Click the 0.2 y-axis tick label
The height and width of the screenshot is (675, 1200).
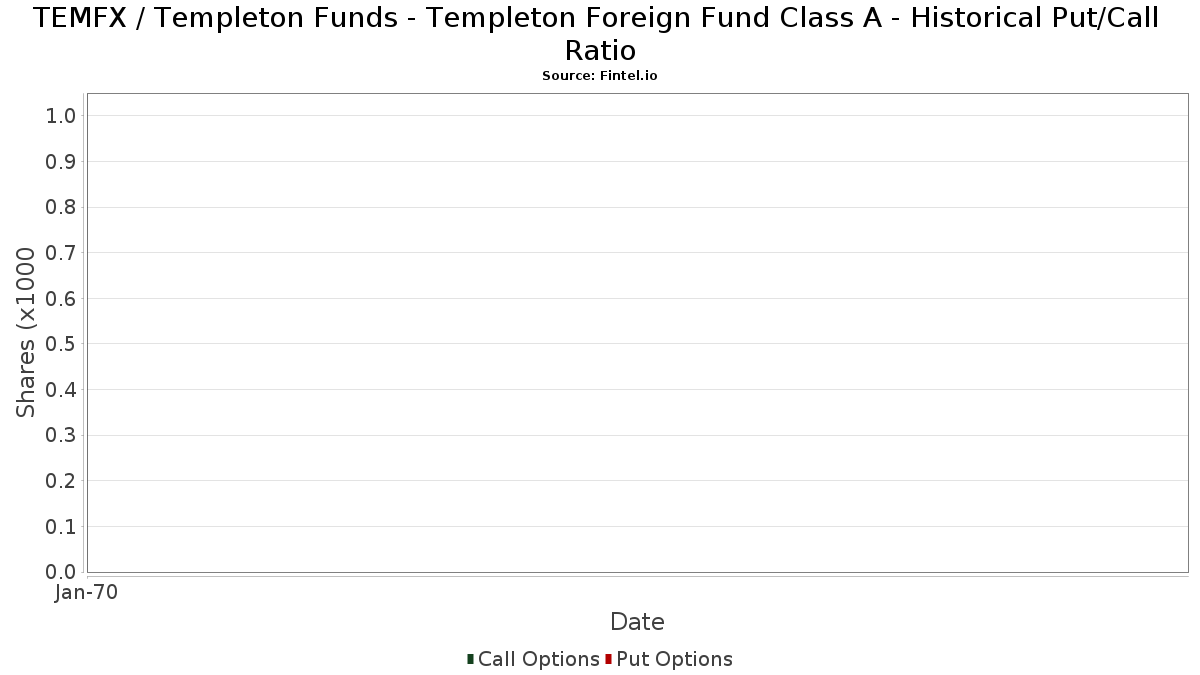click(x=61, y=481)
